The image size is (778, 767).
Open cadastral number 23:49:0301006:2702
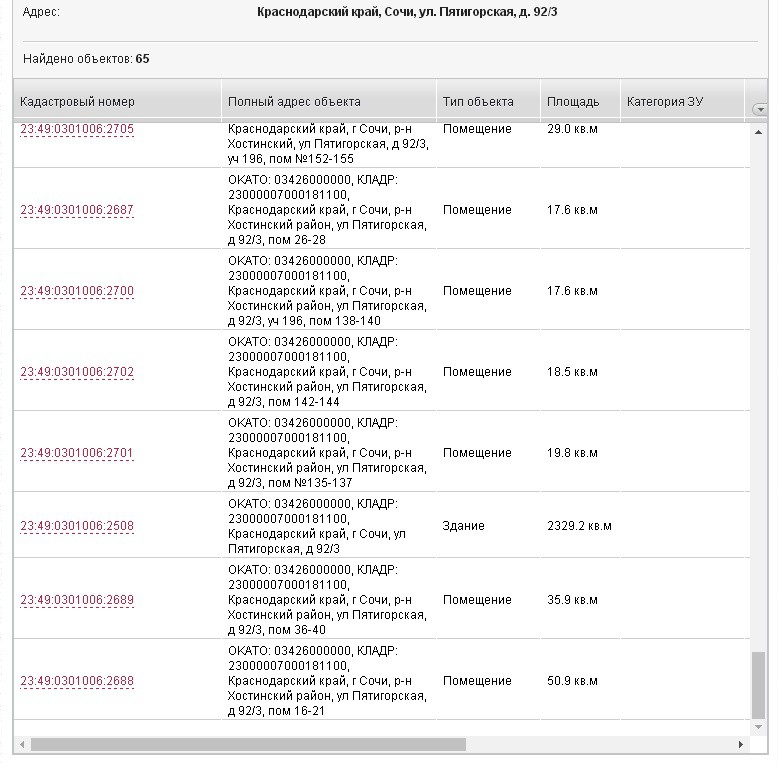77,372
